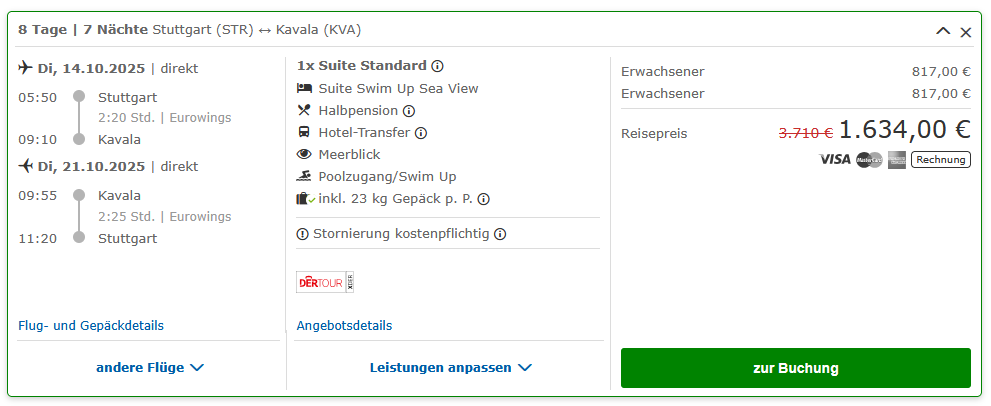Viewport: 991px width, 406px height.
Task: Click info icon next to Suite Standard
Action: (x=437, y=66)
